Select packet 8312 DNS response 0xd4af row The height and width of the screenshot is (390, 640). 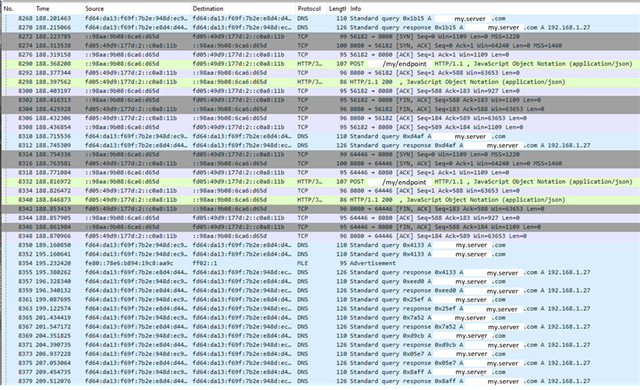click(320, 145)
